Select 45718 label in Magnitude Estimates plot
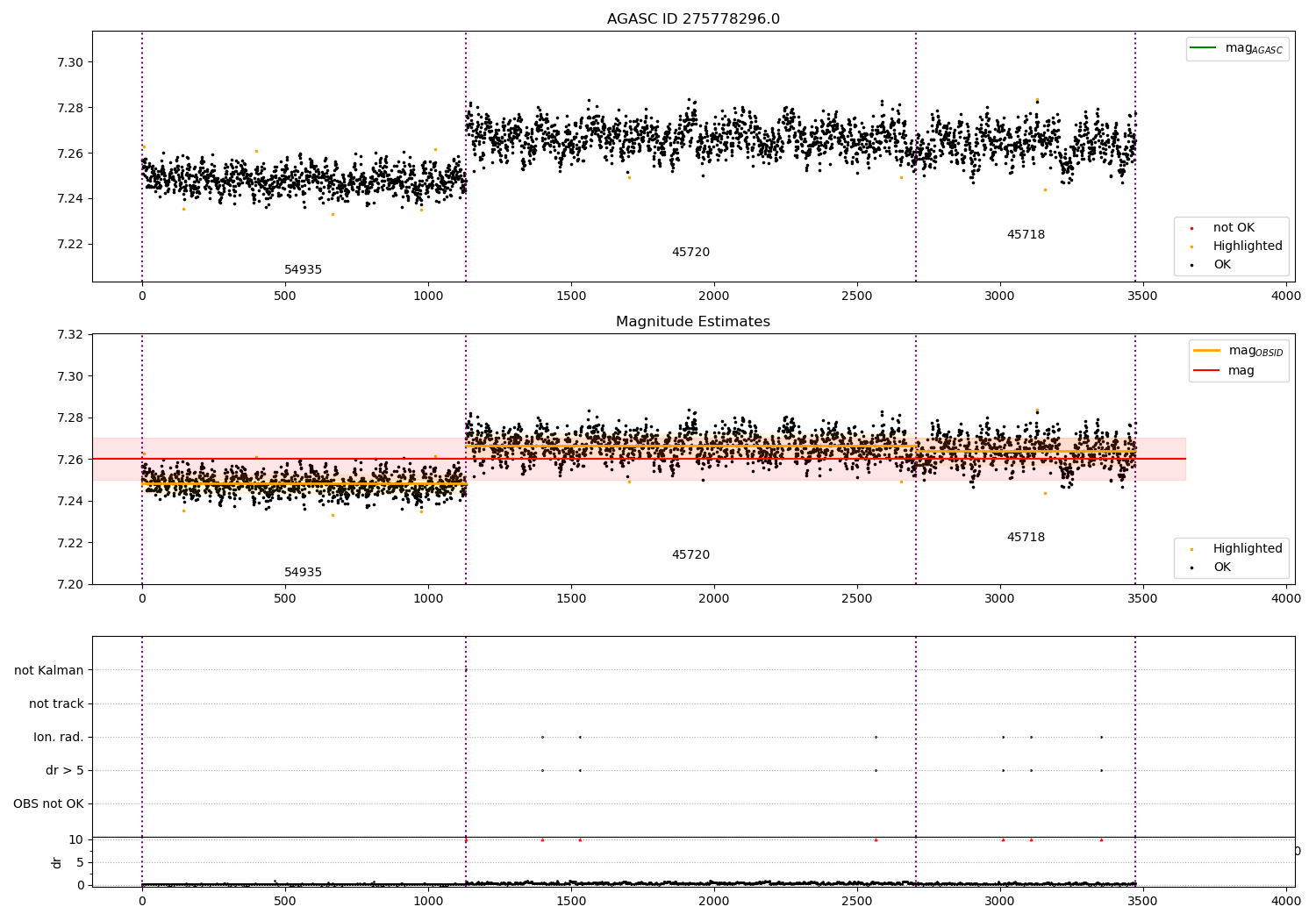The width and height of the screenshot is (1316, 921). (x=1026, y=538)
